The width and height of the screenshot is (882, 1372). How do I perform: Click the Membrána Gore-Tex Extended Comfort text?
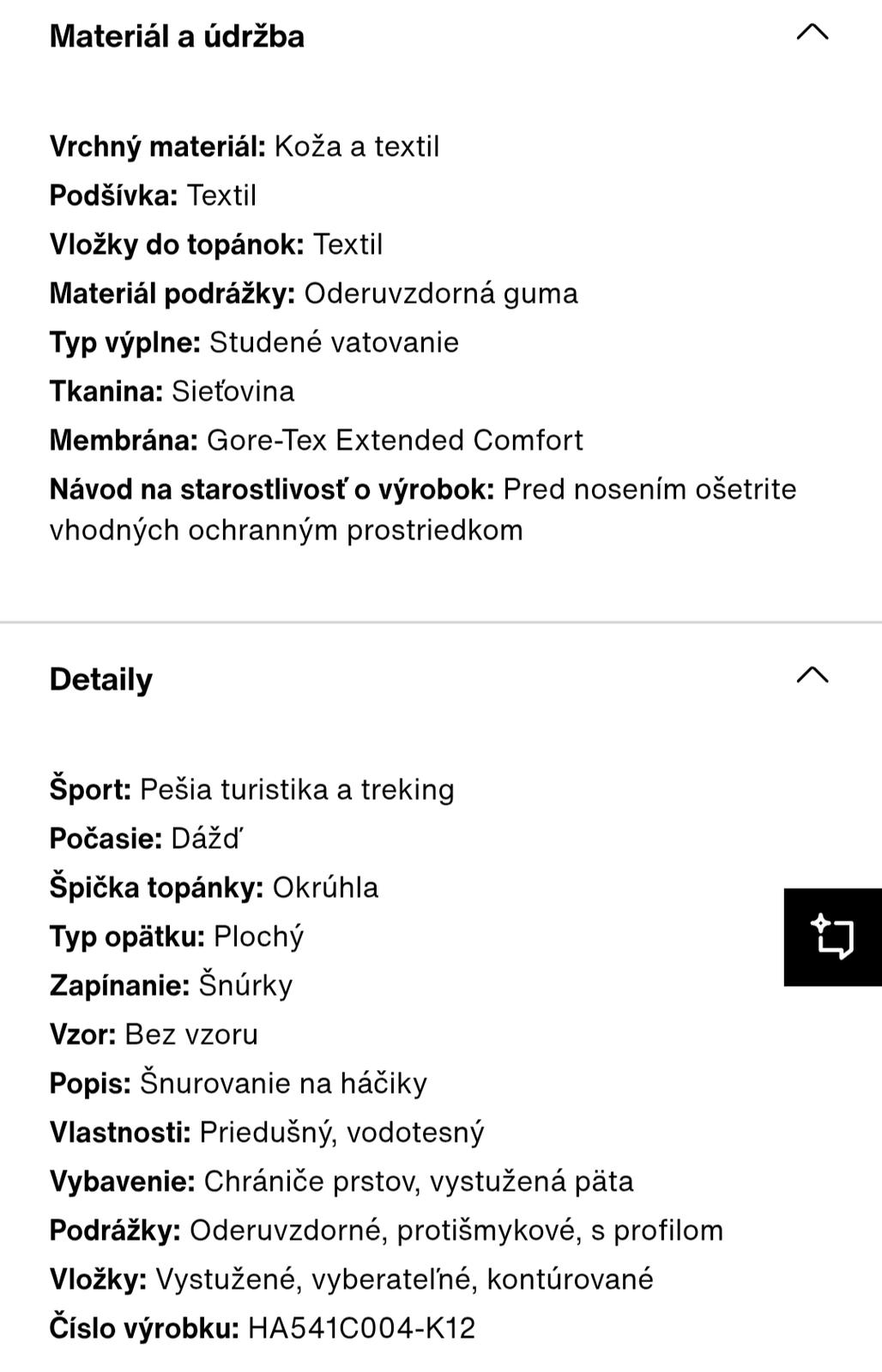(316, 440)
